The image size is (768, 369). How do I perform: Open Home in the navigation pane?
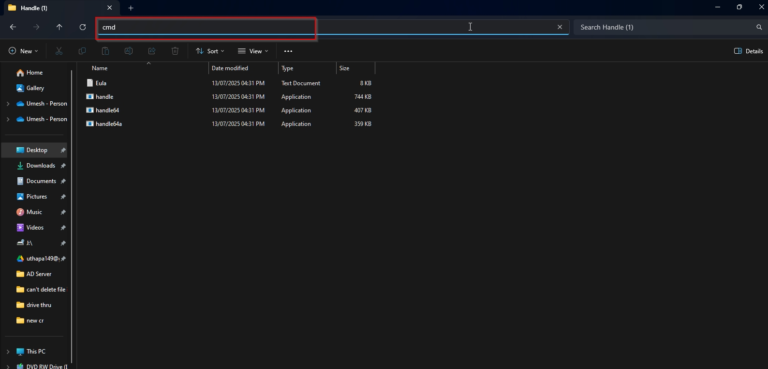coord(34,73)
